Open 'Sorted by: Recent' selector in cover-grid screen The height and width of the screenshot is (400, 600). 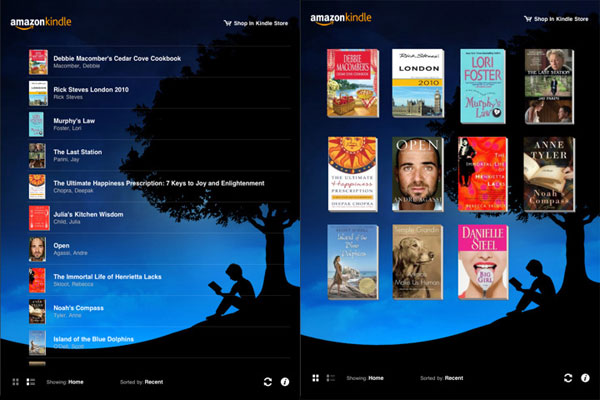441,378
